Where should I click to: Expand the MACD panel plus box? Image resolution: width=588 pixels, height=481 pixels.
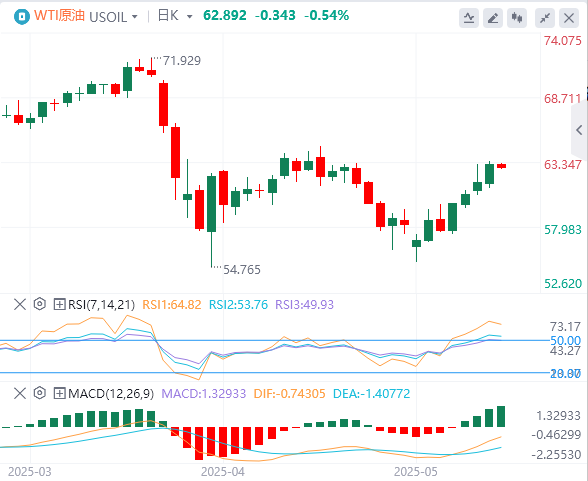point(59,393)
